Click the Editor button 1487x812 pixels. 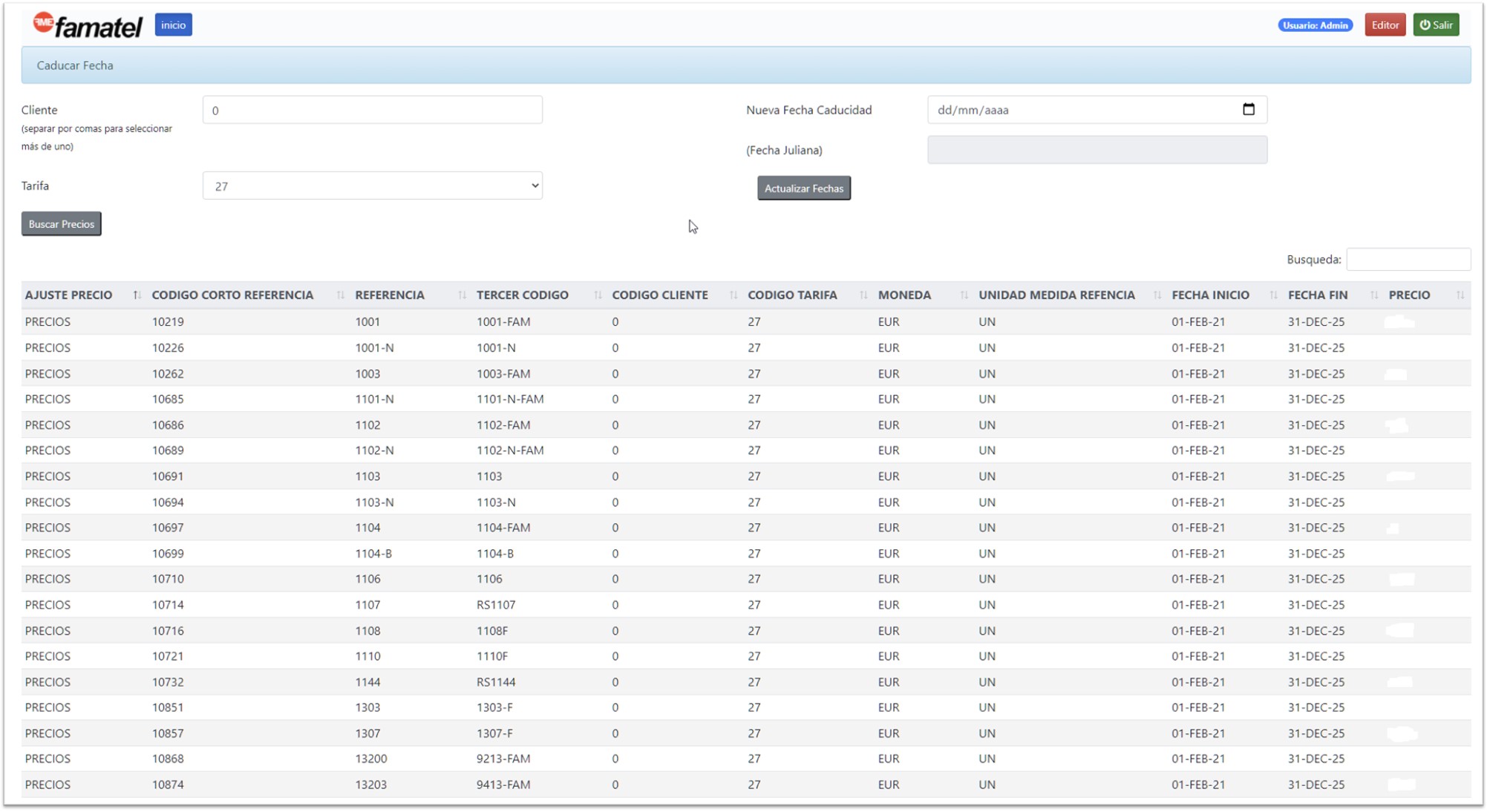(1385, 25)
